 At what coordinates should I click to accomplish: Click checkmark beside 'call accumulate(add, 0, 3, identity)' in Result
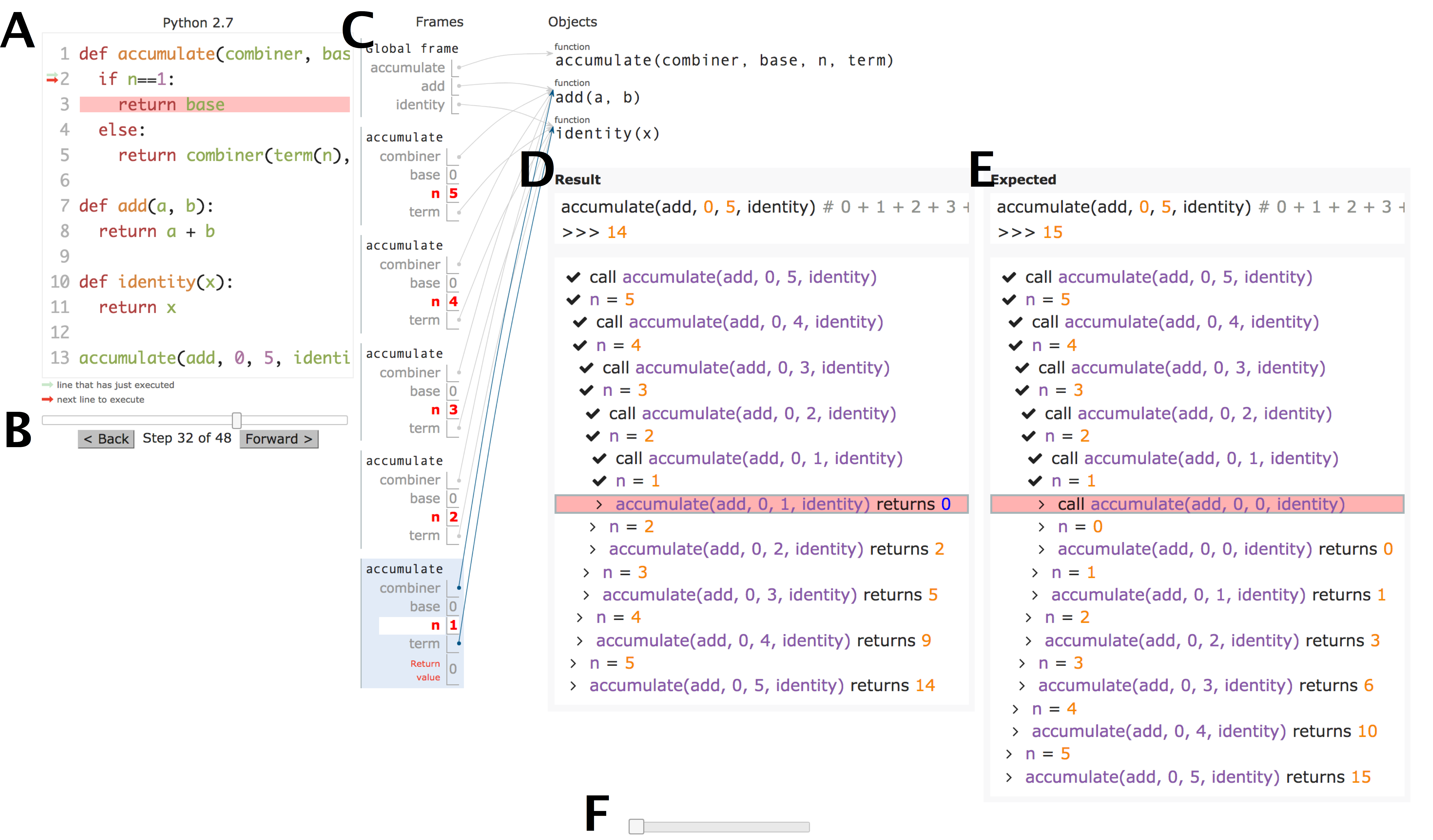[586, 368]
